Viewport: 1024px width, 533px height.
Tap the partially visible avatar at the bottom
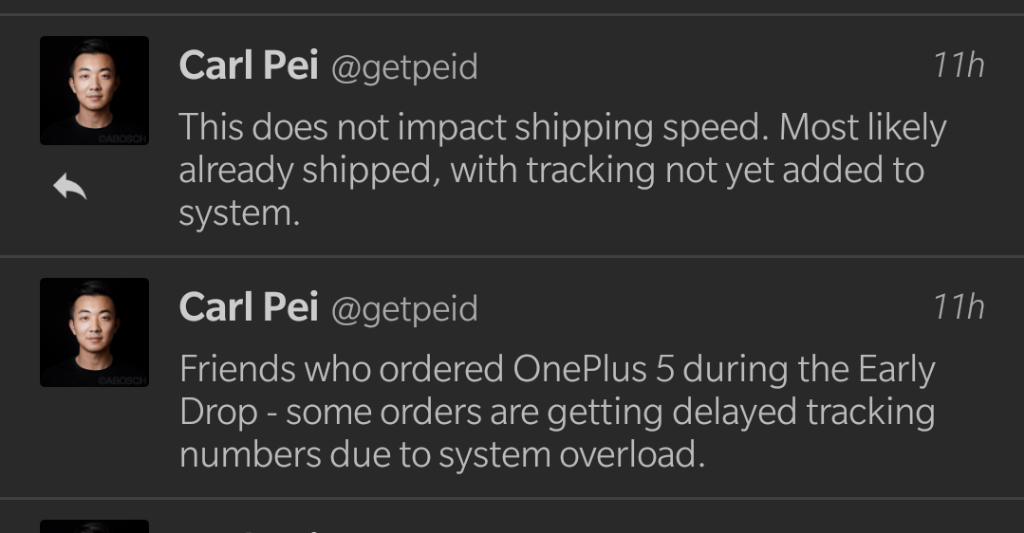[94, 526]
